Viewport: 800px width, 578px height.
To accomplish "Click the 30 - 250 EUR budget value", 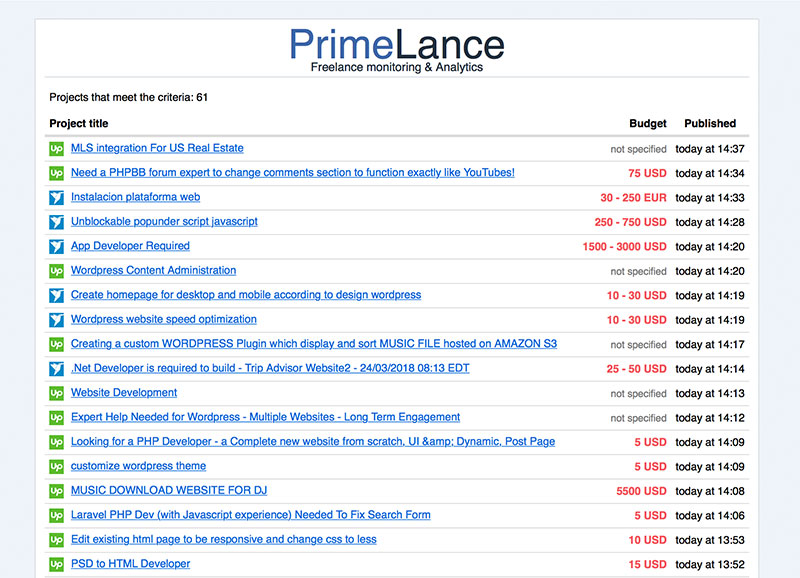I will [x=633, y=198].
